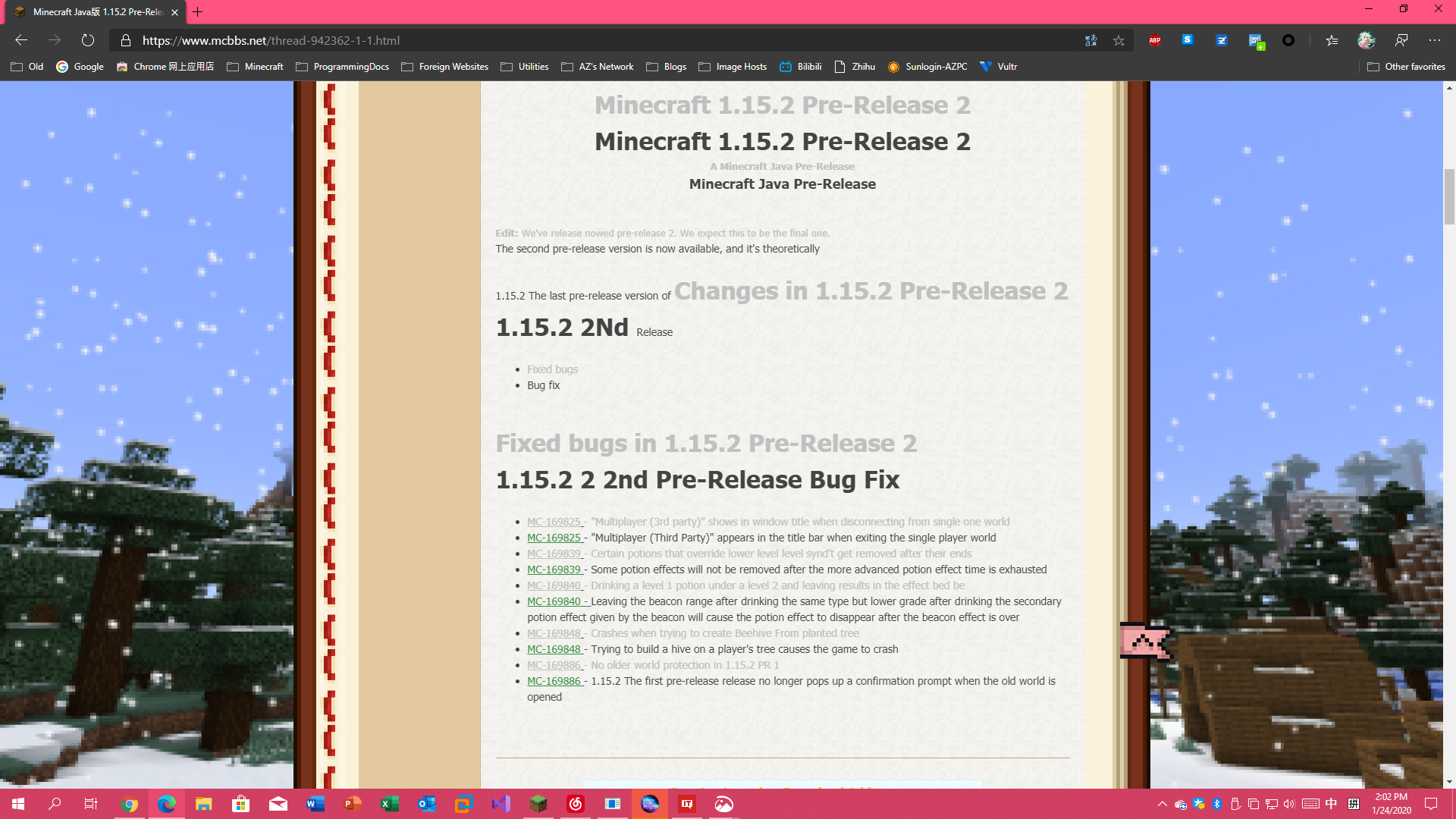This screenshot has height=819, width=1456.
Task: Open the Minecraft bookmarks folder
Action: pyautogui.click(x=255, y=67)
